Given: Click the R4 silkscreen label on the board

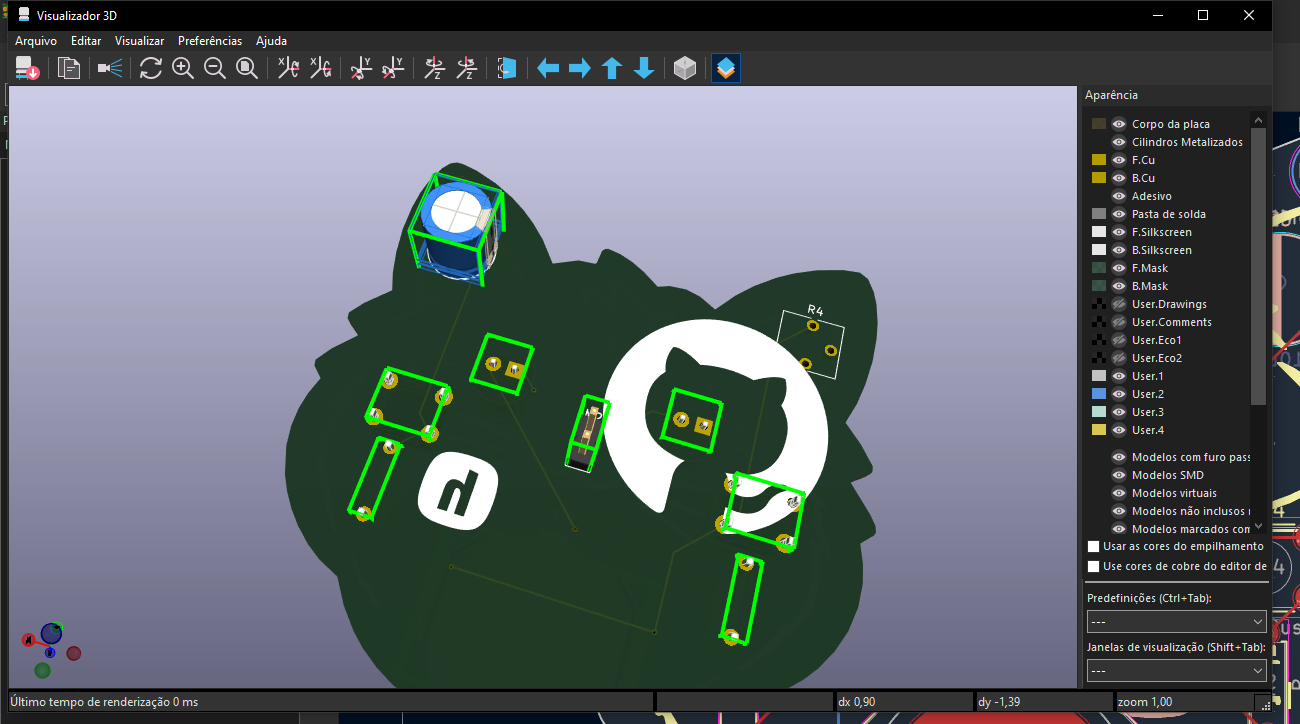Looking at the screenshot, I should pos(815,309).
